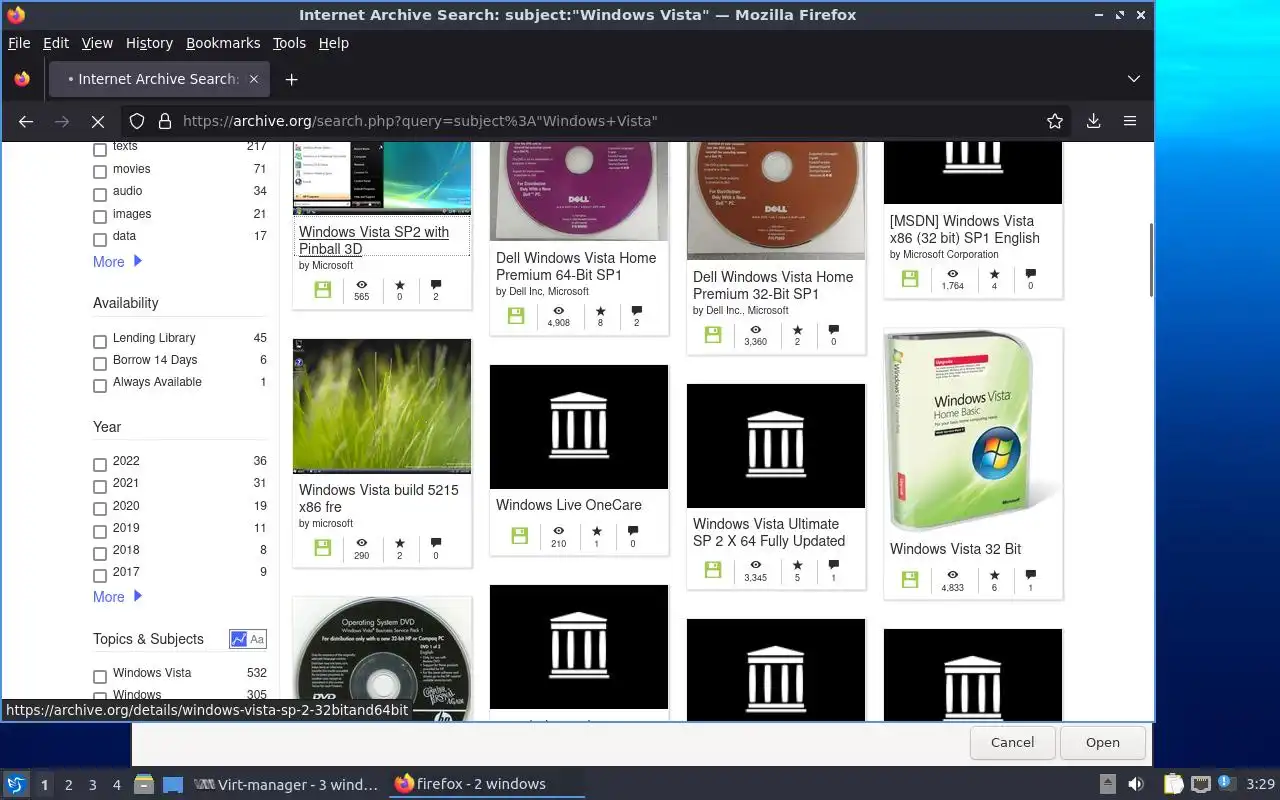This screenshot has width=1280, height=800.
Task: Check the audio media type filter
Action: pyautogui.click(x=99, y=194)
